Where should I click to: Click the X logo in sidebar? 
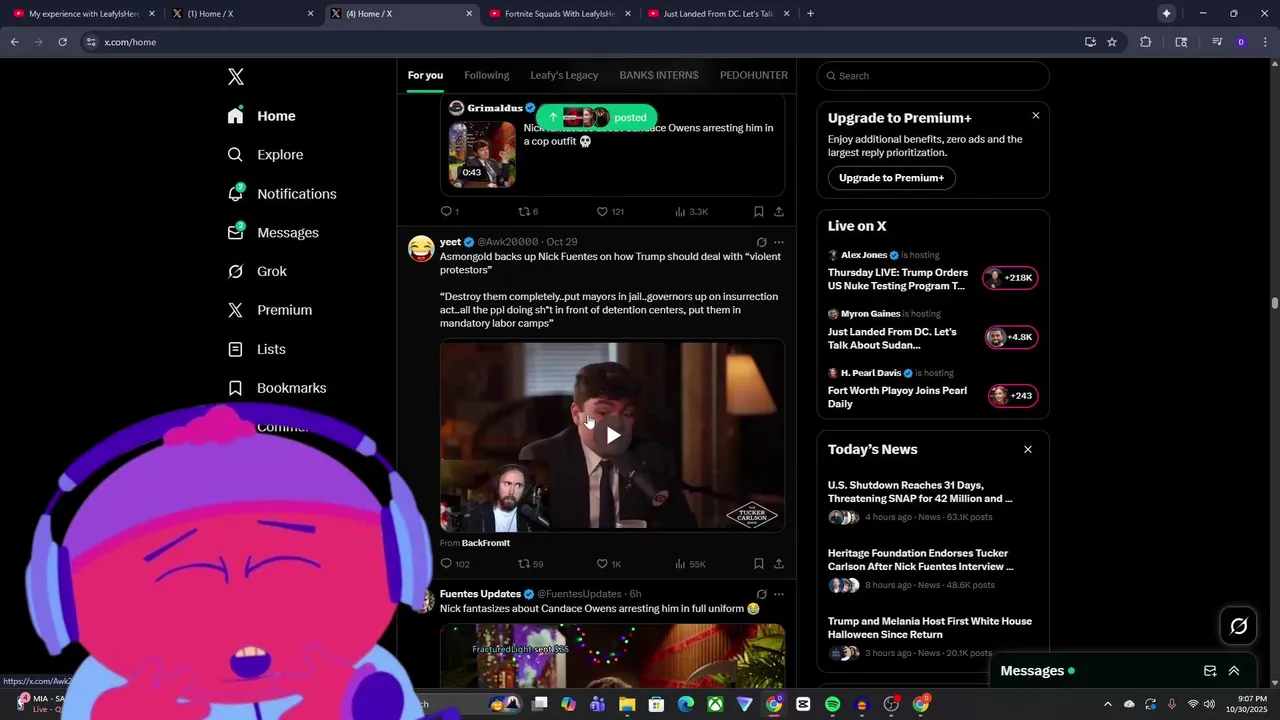236,77
